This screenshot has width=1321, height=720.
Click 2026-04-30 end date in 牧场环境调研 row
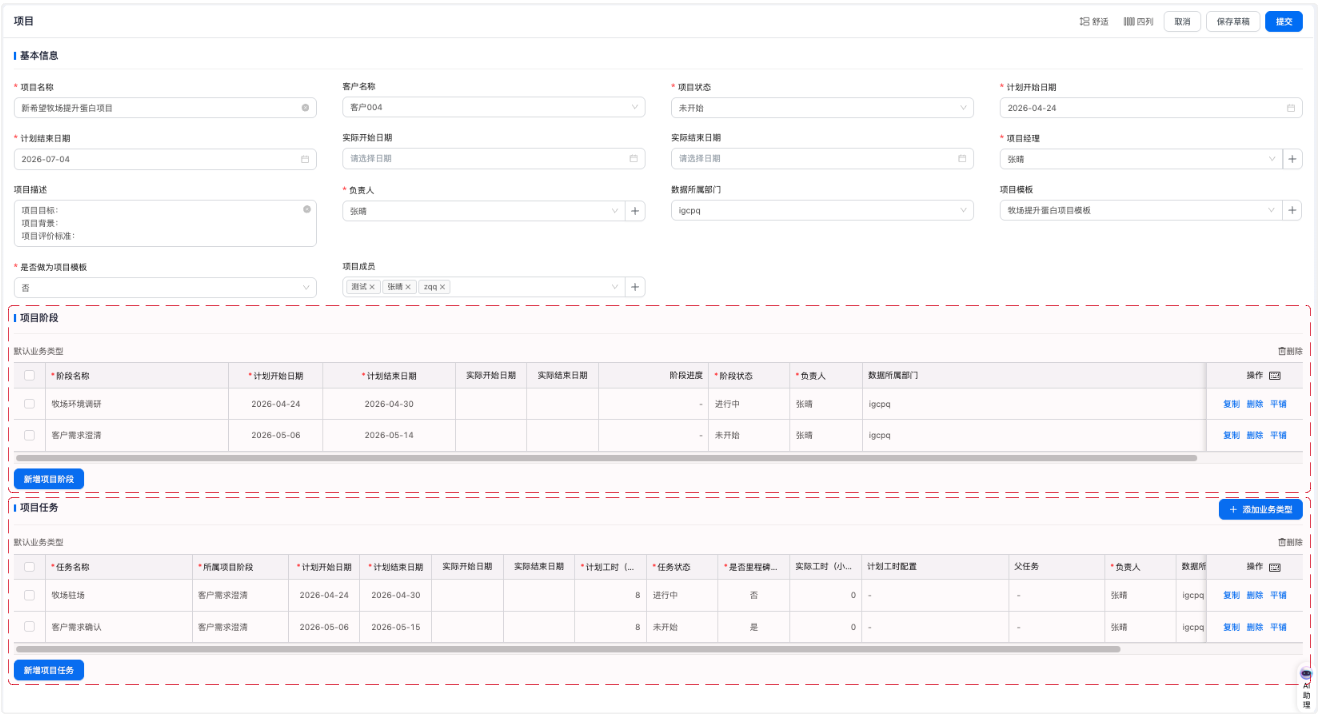coord(389,404)
